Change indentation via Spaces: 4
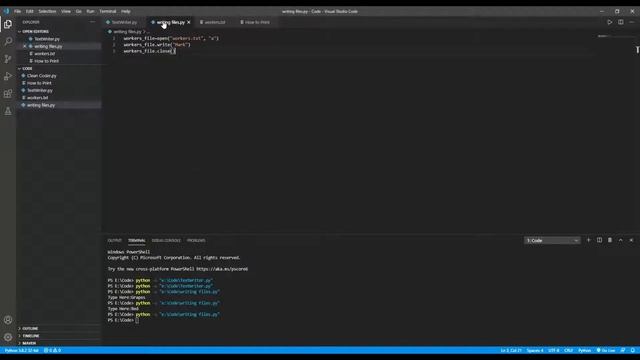640x360 pixels. click(535, 350)
